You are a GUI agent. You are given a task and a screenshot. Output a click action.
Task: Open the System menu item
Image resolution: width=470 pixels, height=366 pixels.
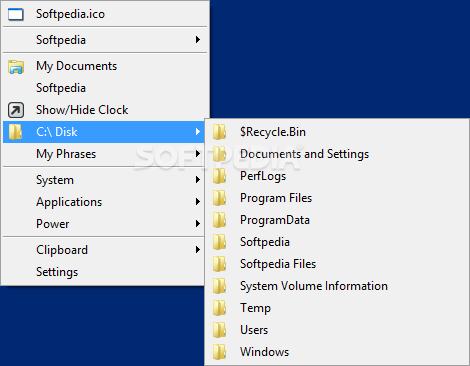(104, 180)
